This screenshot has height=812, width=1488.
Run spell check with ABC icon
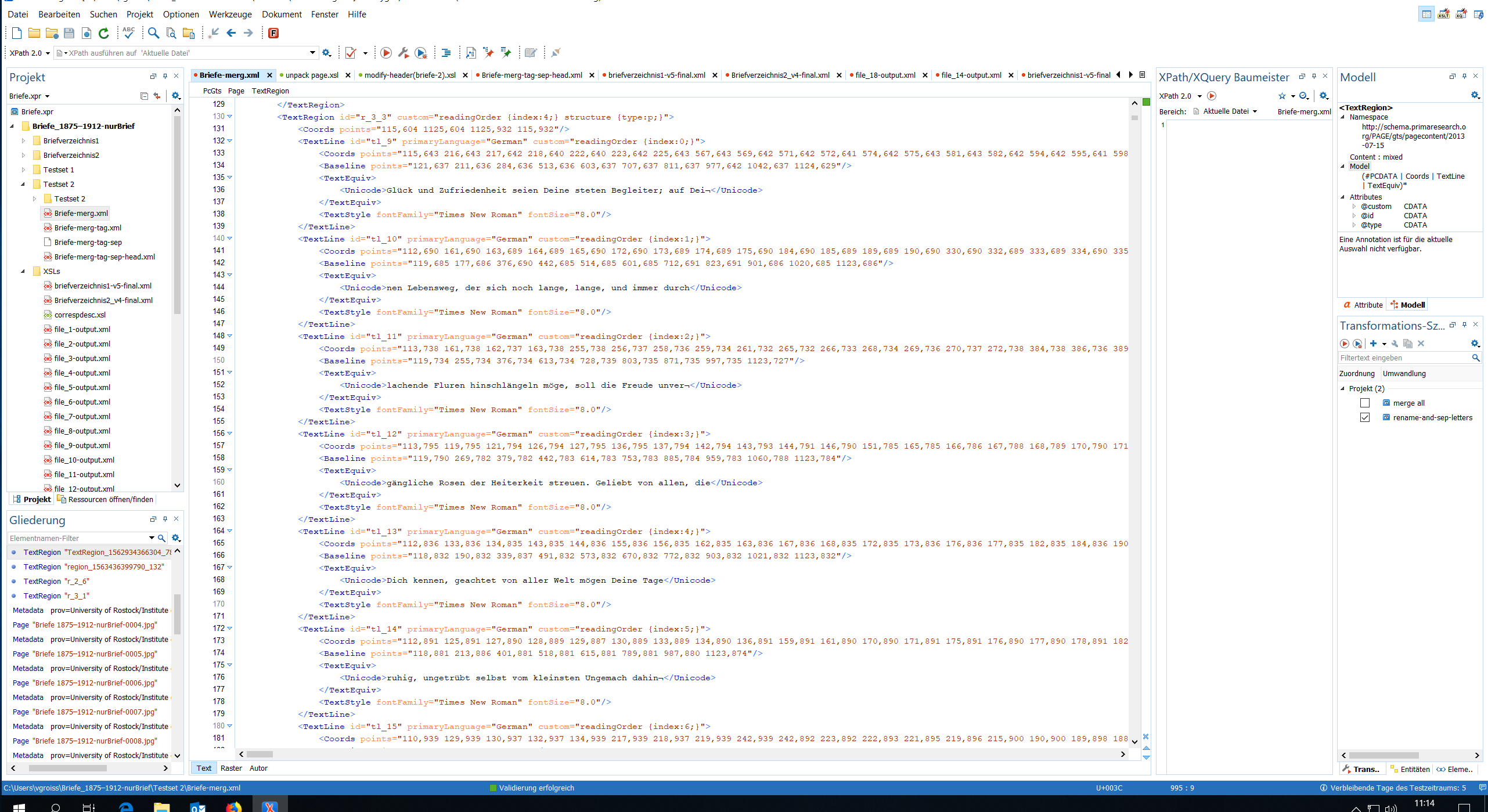click(x=129, y=33)
